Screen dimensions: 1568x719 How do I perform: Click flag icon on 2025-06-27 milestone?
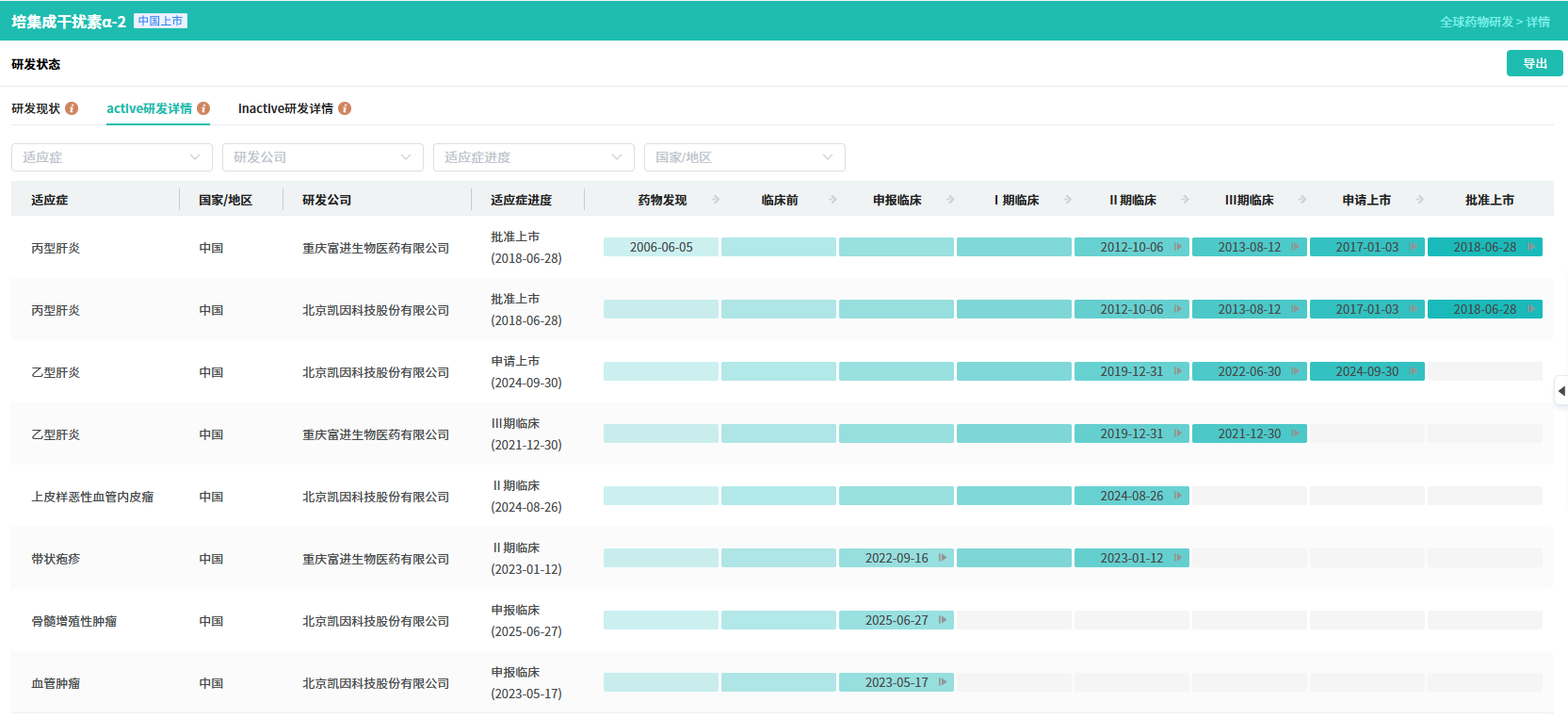tap(942, 620)
